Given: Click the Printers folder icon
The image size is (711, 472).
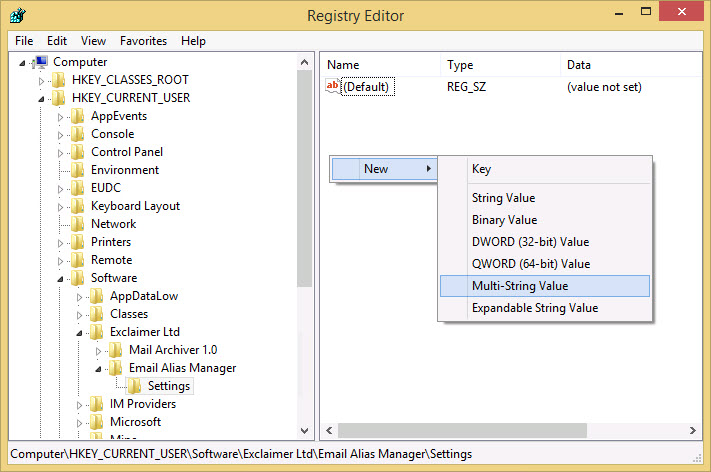Looking at the screenshot, I should point(78,242).
